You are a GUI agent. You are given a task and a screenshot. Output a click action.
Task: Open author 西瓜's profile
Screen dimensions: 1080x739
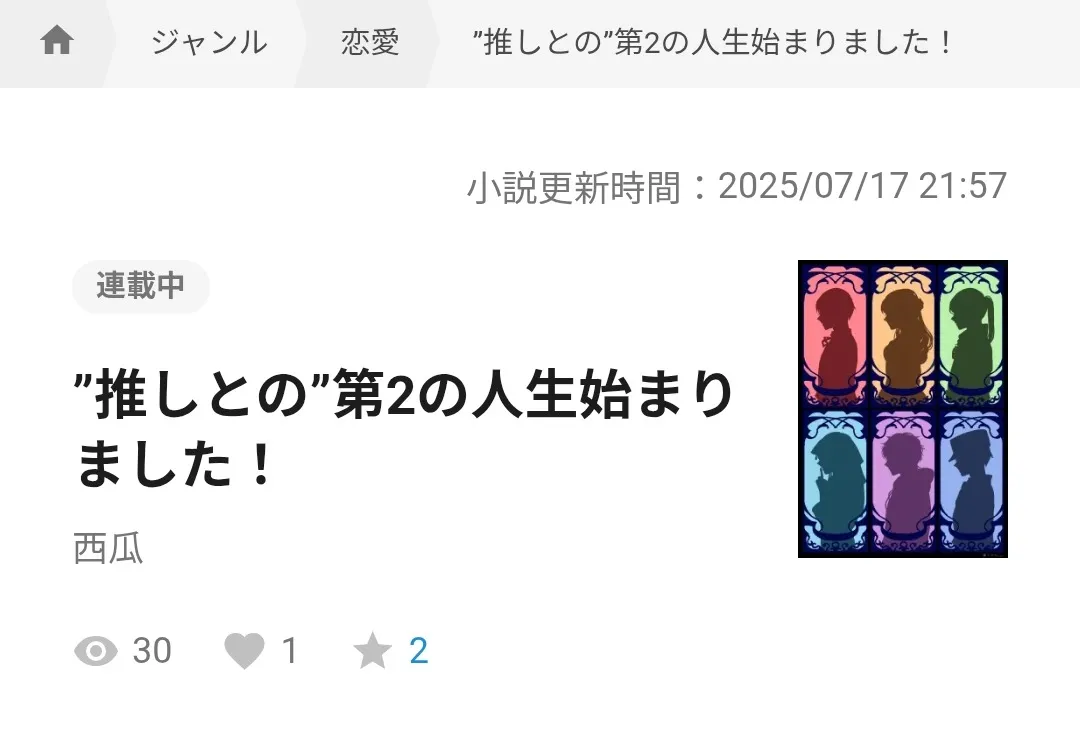(108, 549)
